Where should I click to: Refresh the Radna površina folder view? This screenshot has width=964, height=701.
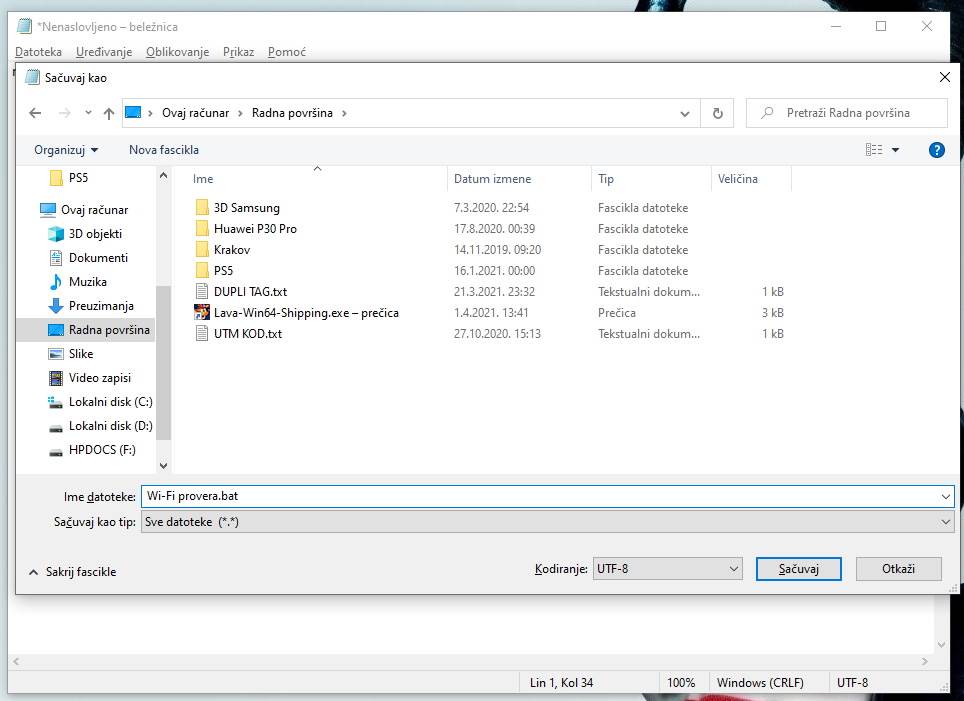click(717, 114)
